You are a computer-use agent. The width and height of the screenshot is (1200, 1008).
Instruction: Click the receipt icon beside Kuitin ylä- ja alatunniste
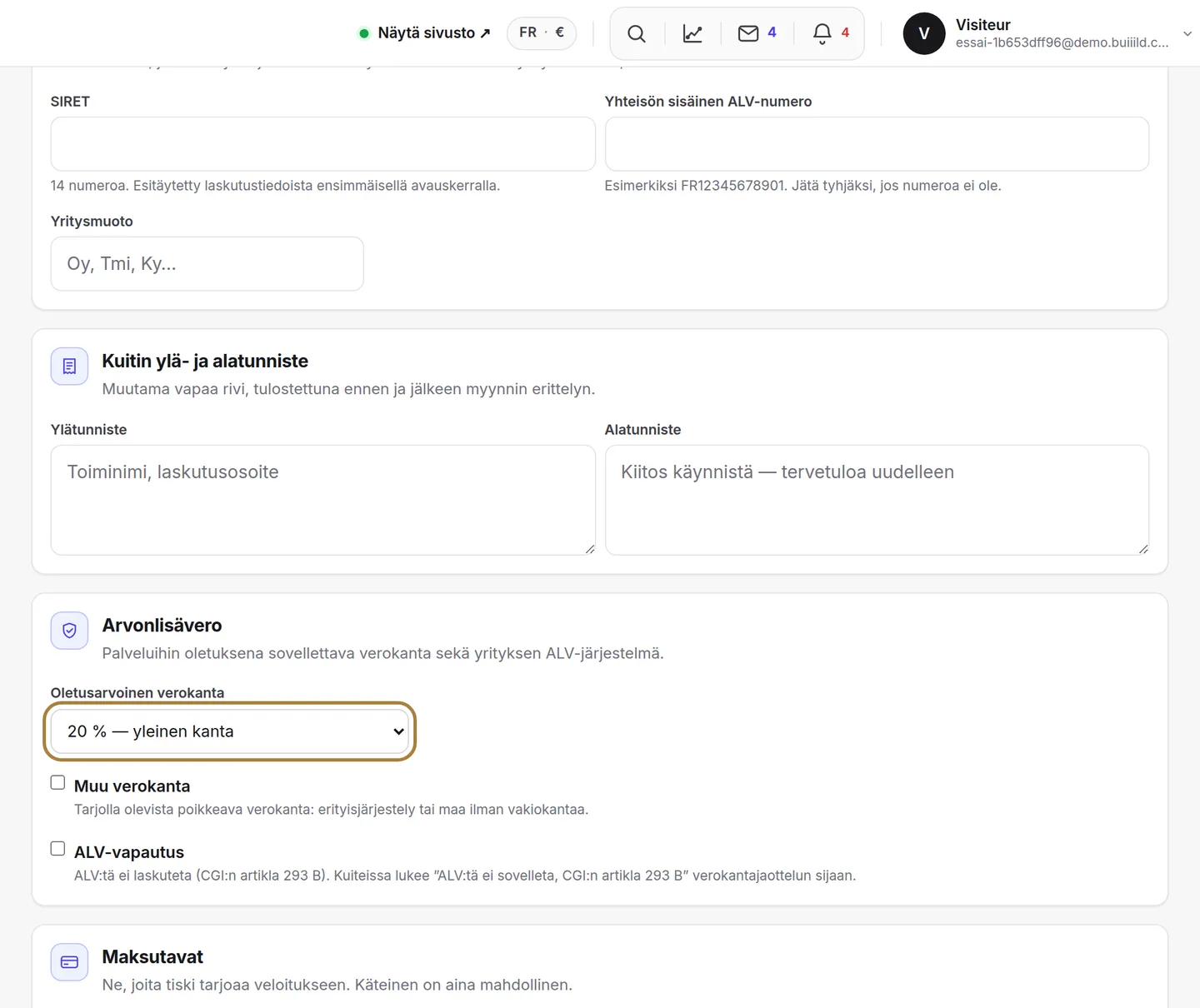tap(69, 367)
